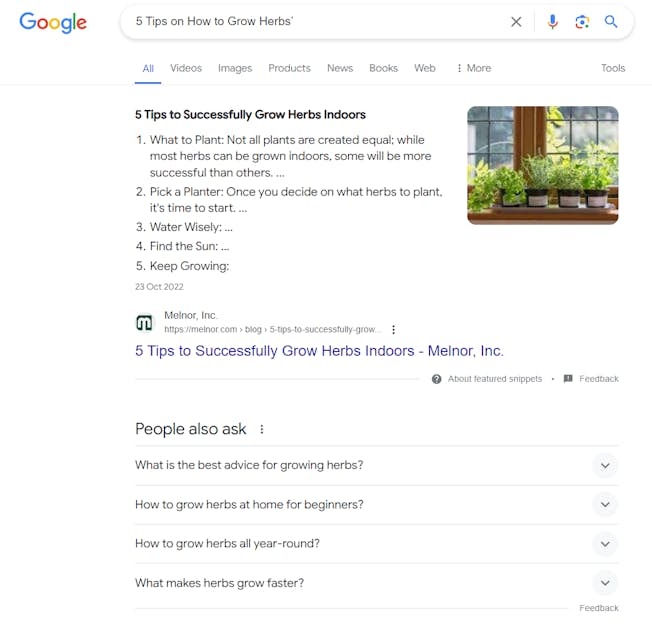Viewport: 652px width, 629px height.
Task: Switch to the Videos tab
Action: (186, 68)
